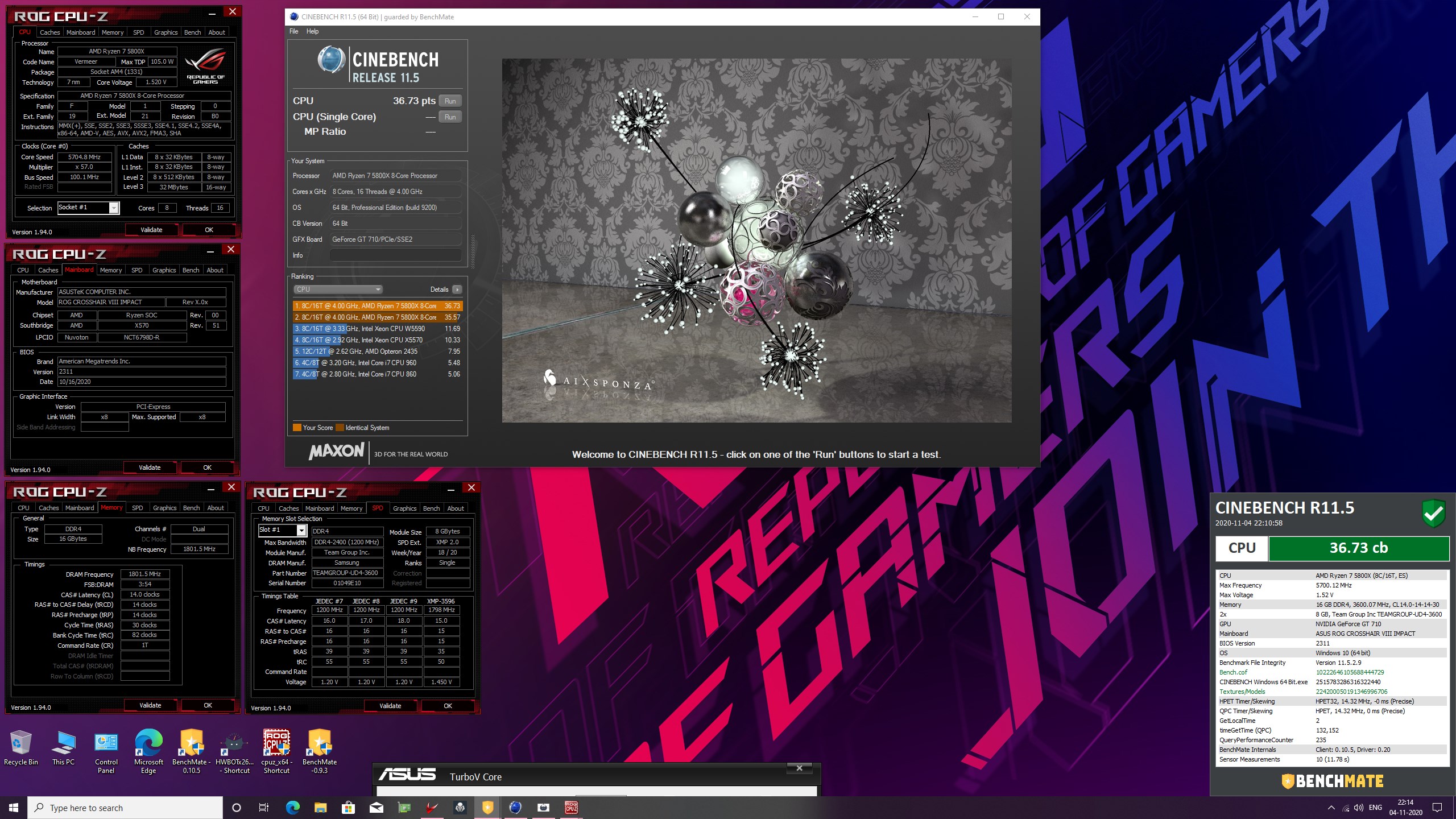
Task: Show hidden tray icons with the chevron
Action: (1331, 808)
